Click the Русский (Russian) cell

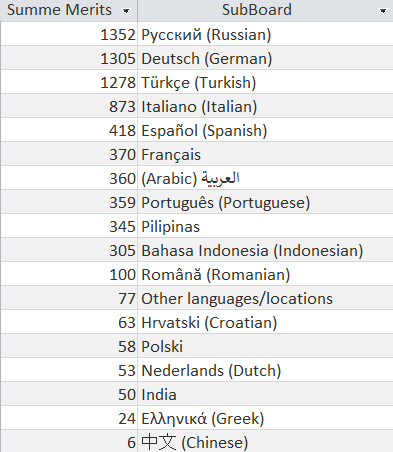265,34
